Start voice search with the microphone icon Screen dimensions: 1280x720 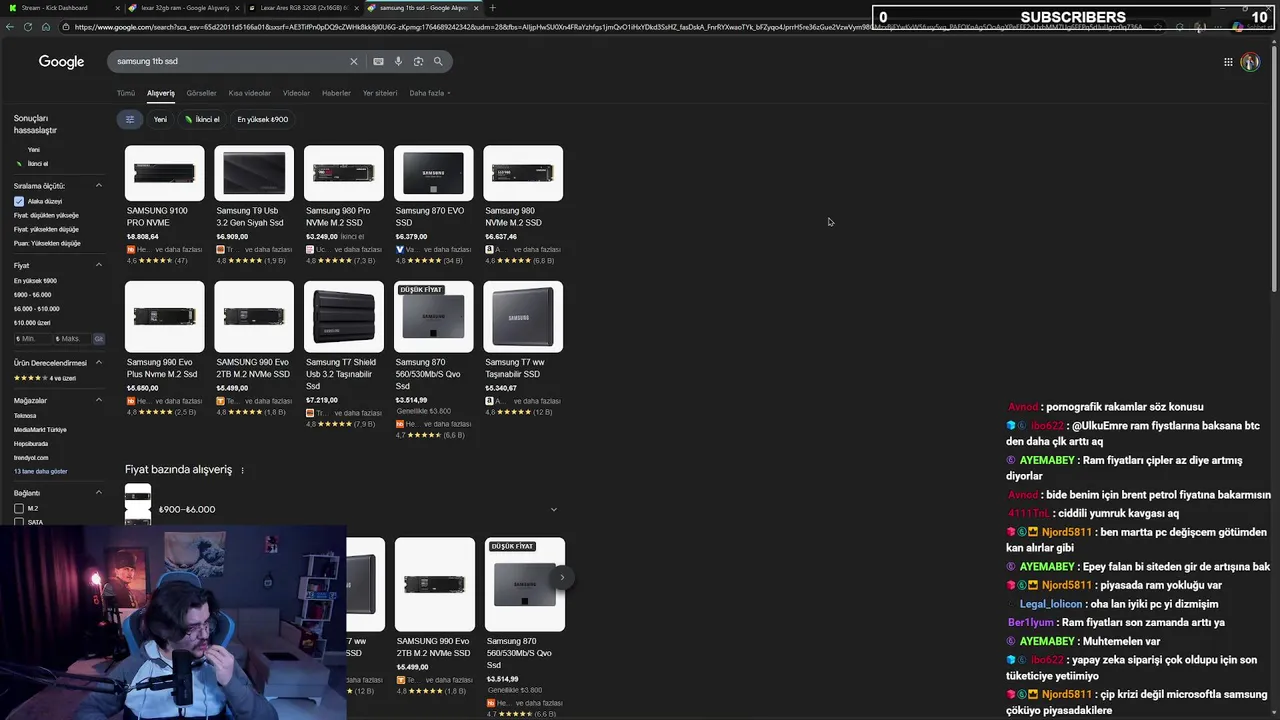[x=398, y=61]
